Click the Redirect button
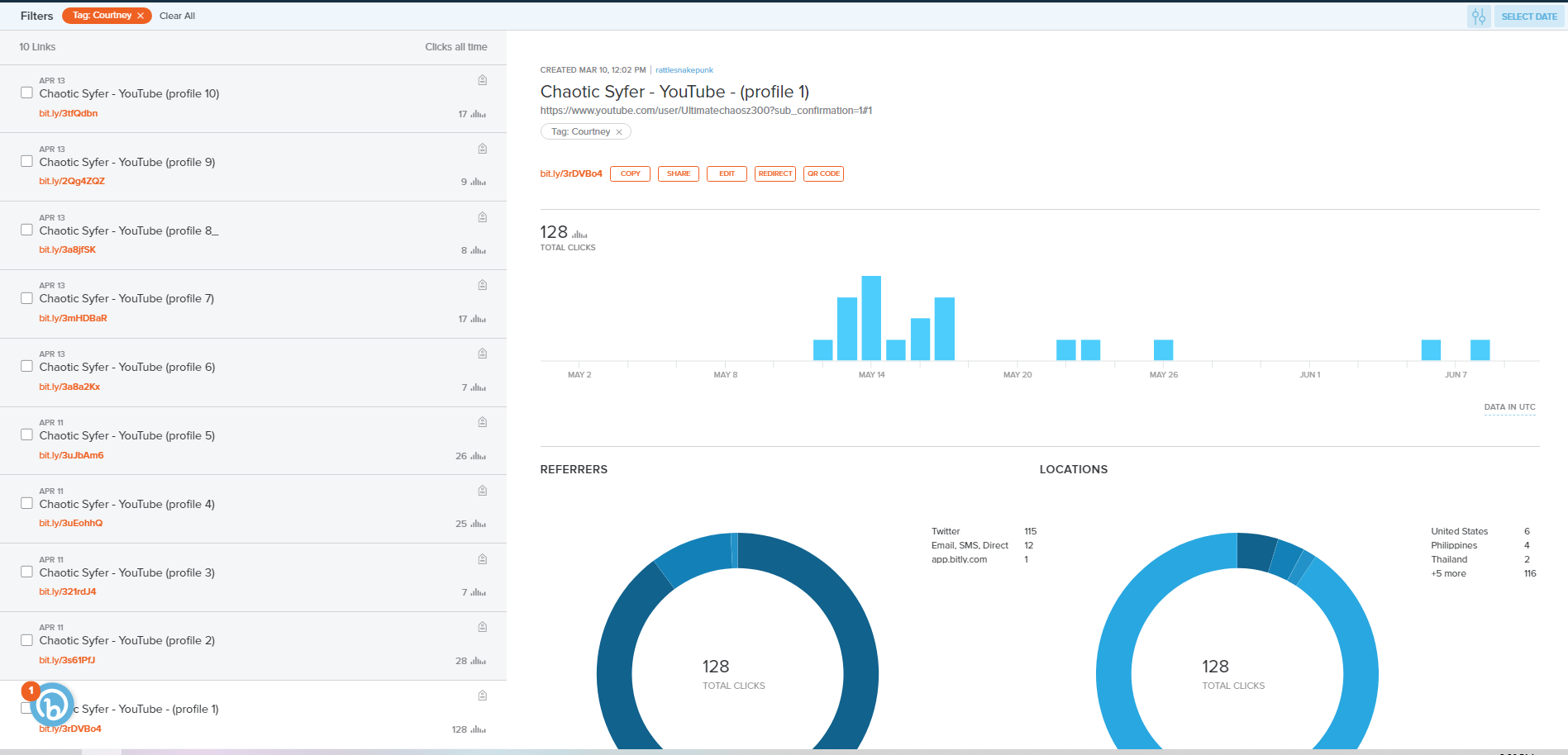1568x755 pixels. point(775,173)
